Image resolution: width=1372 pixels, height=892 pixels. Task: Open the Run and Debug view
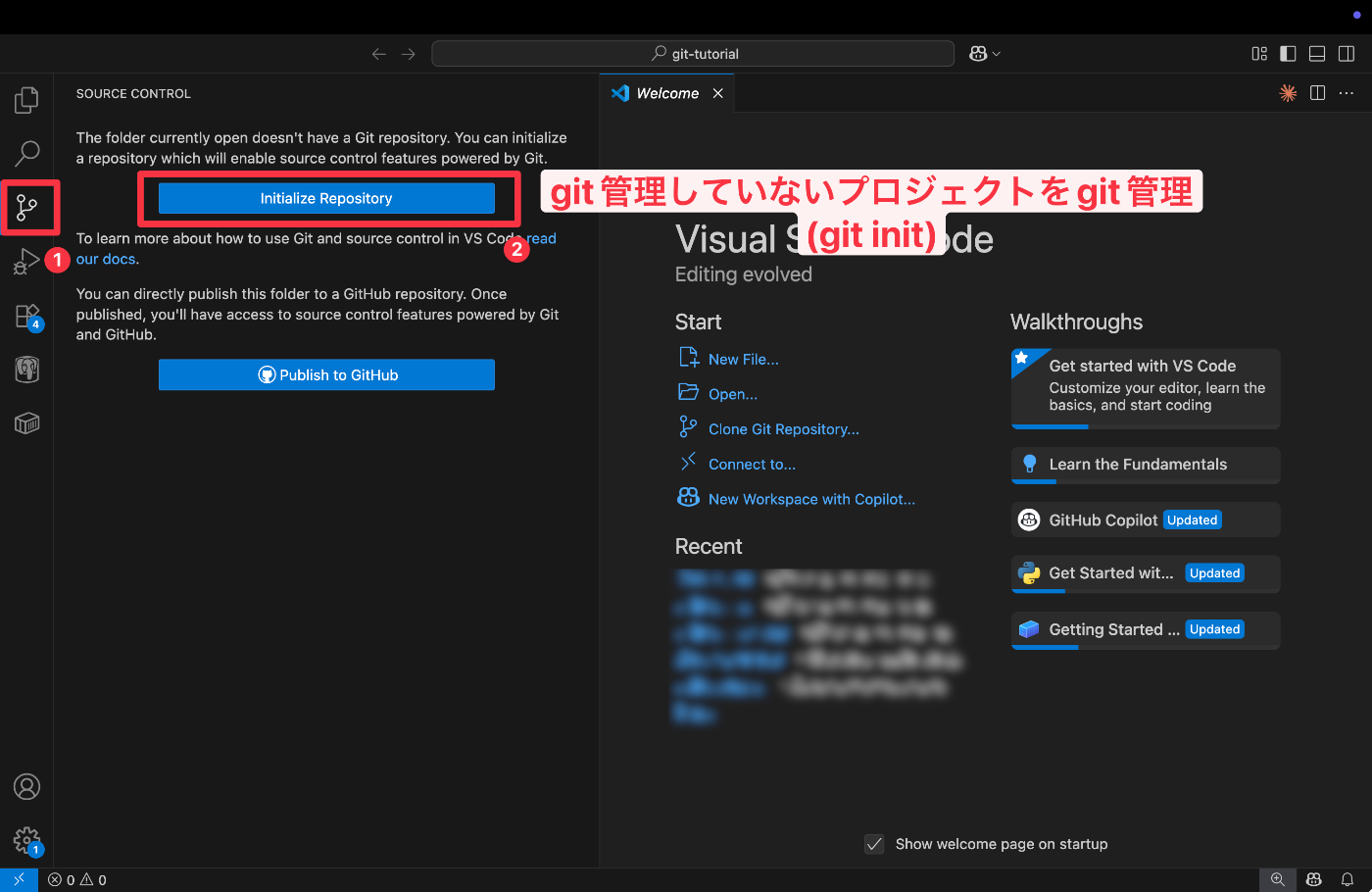pyautogui.click(x=26, y=262)
